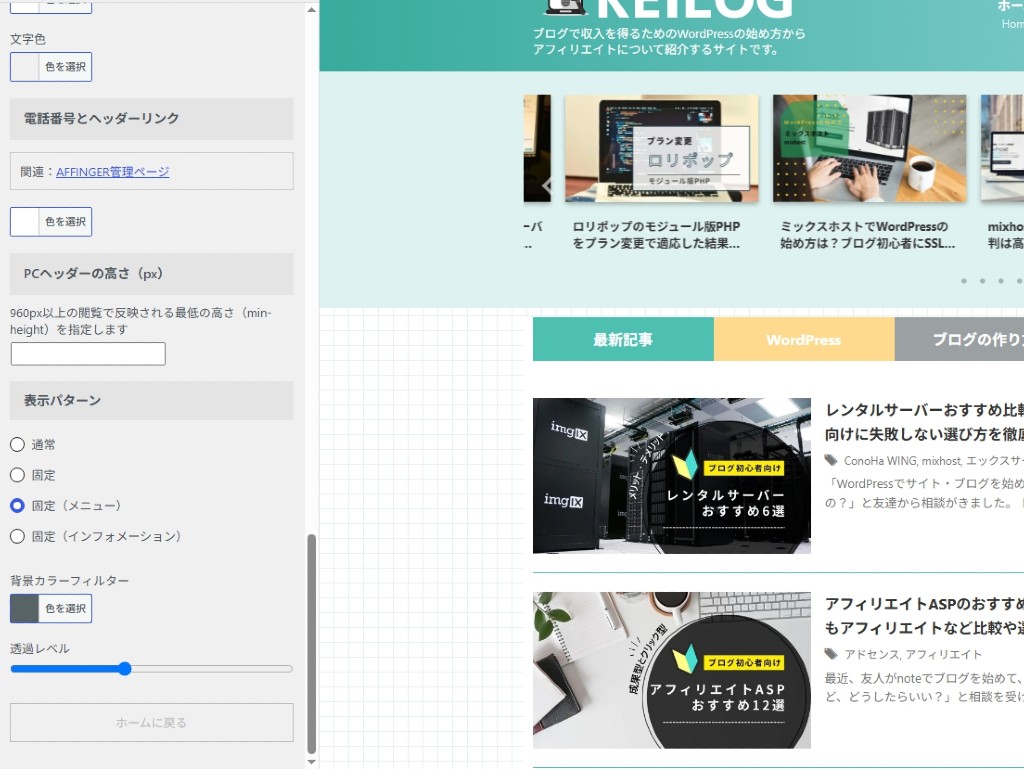Click the PCヘッダーの高さ（px） section heading
This screenshot has height=769, width=1024.
pyautogui.click(x=152, y=274)
